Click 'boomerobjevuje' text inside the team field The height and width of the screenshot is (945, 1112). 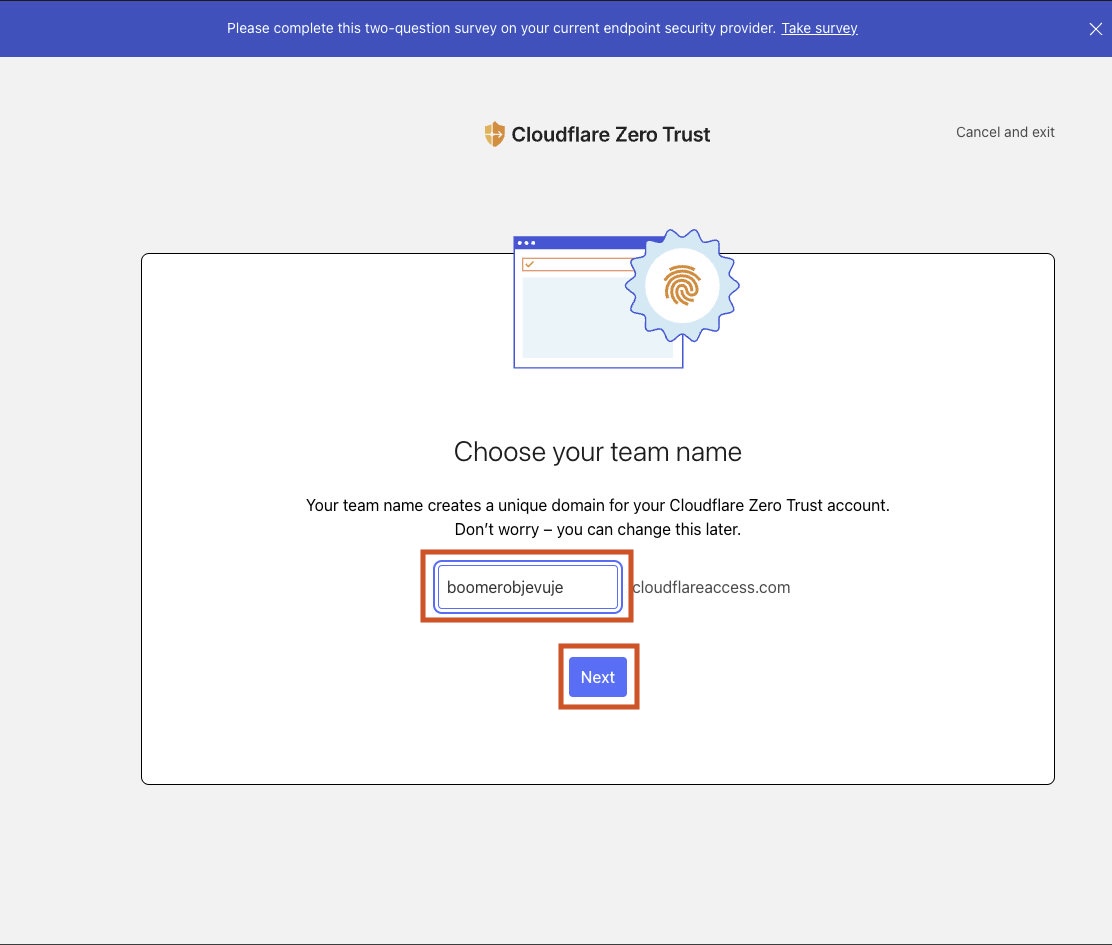pos(505,588)
